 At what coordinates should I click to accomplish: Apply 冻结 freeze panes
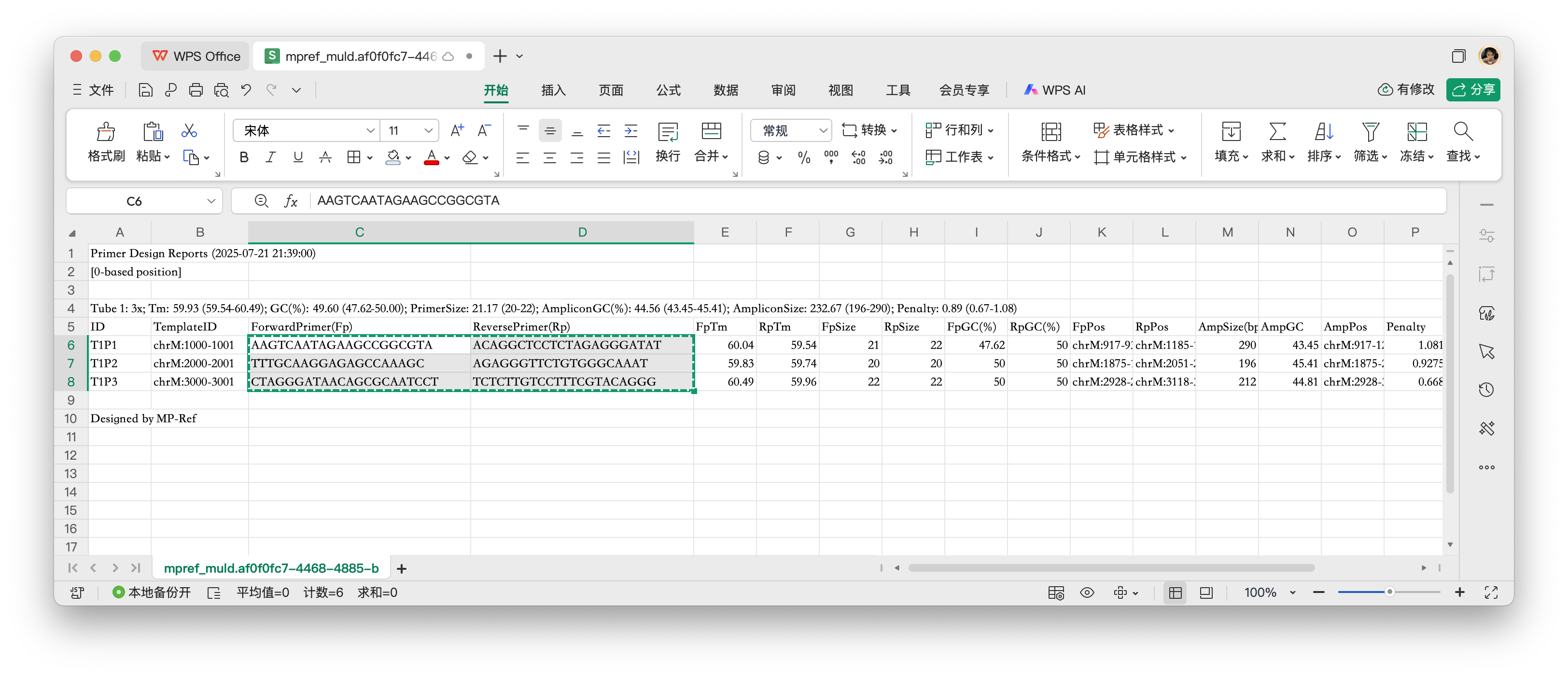pos(1415,143)
